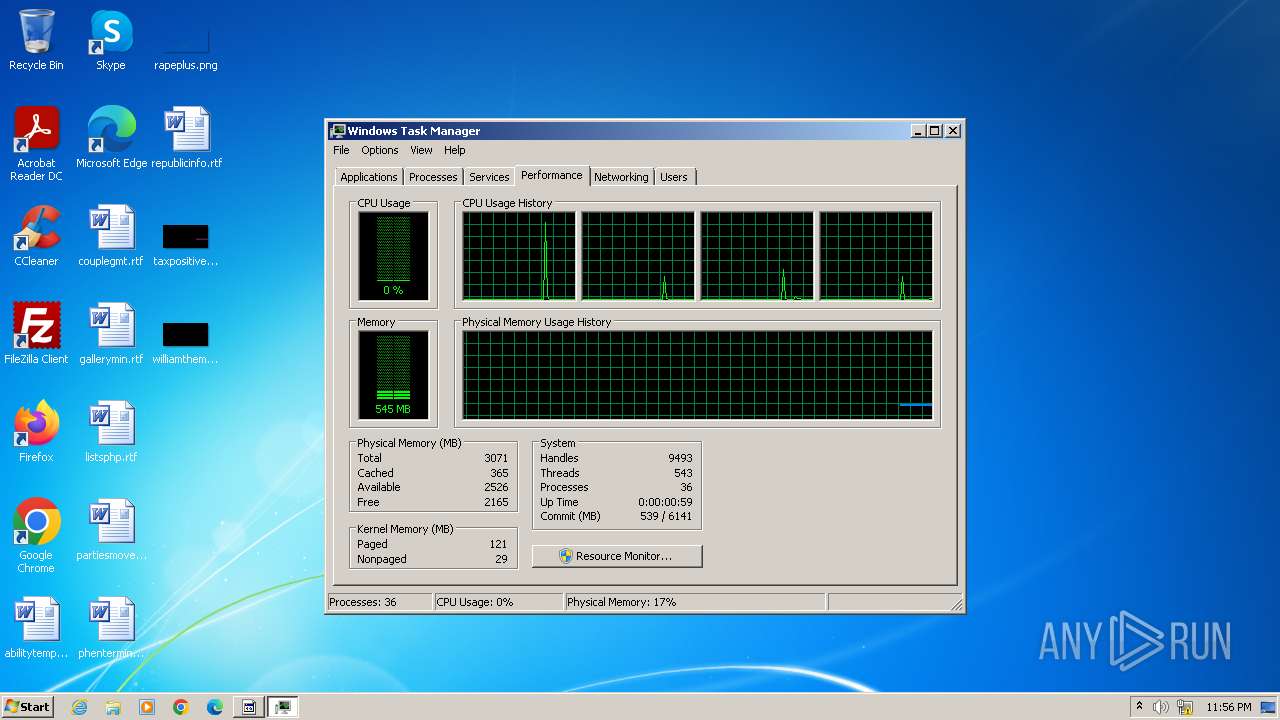Click the Memory 545 MB meter

point(393,375)
